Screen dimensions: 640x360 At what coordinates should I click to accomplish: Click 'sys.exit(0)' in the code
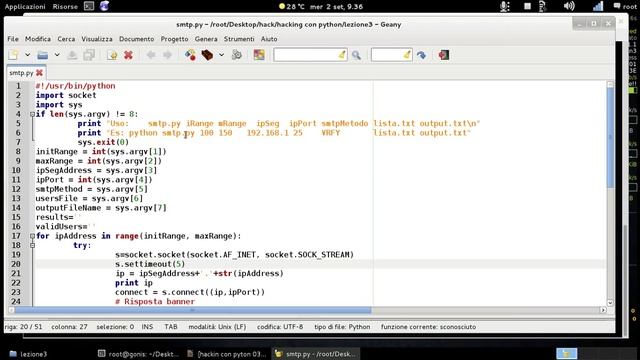(x=103, y=142)
